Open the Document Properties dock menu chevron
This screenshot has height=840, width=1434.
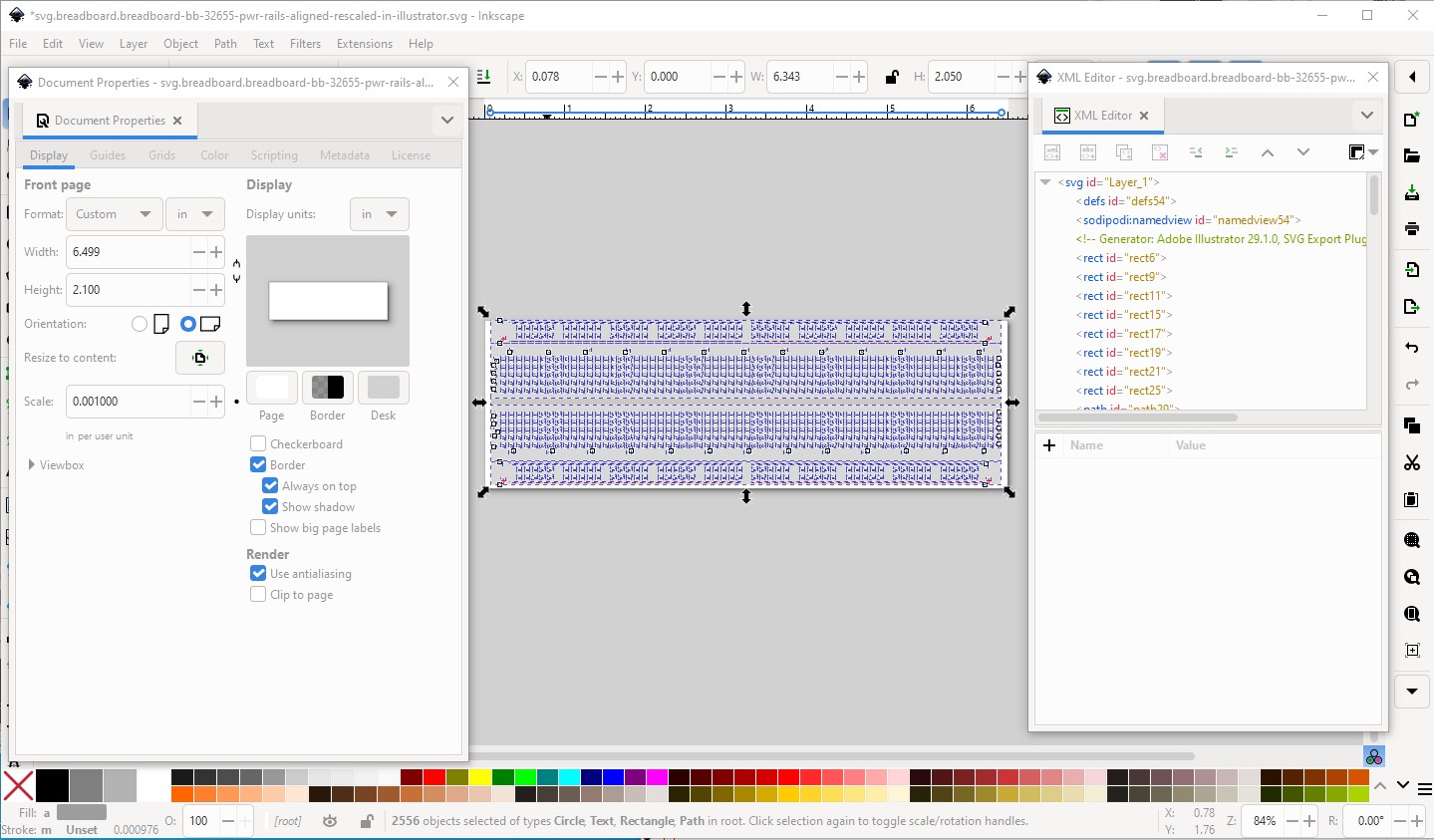pyautogui.click(x=447, y=120)
